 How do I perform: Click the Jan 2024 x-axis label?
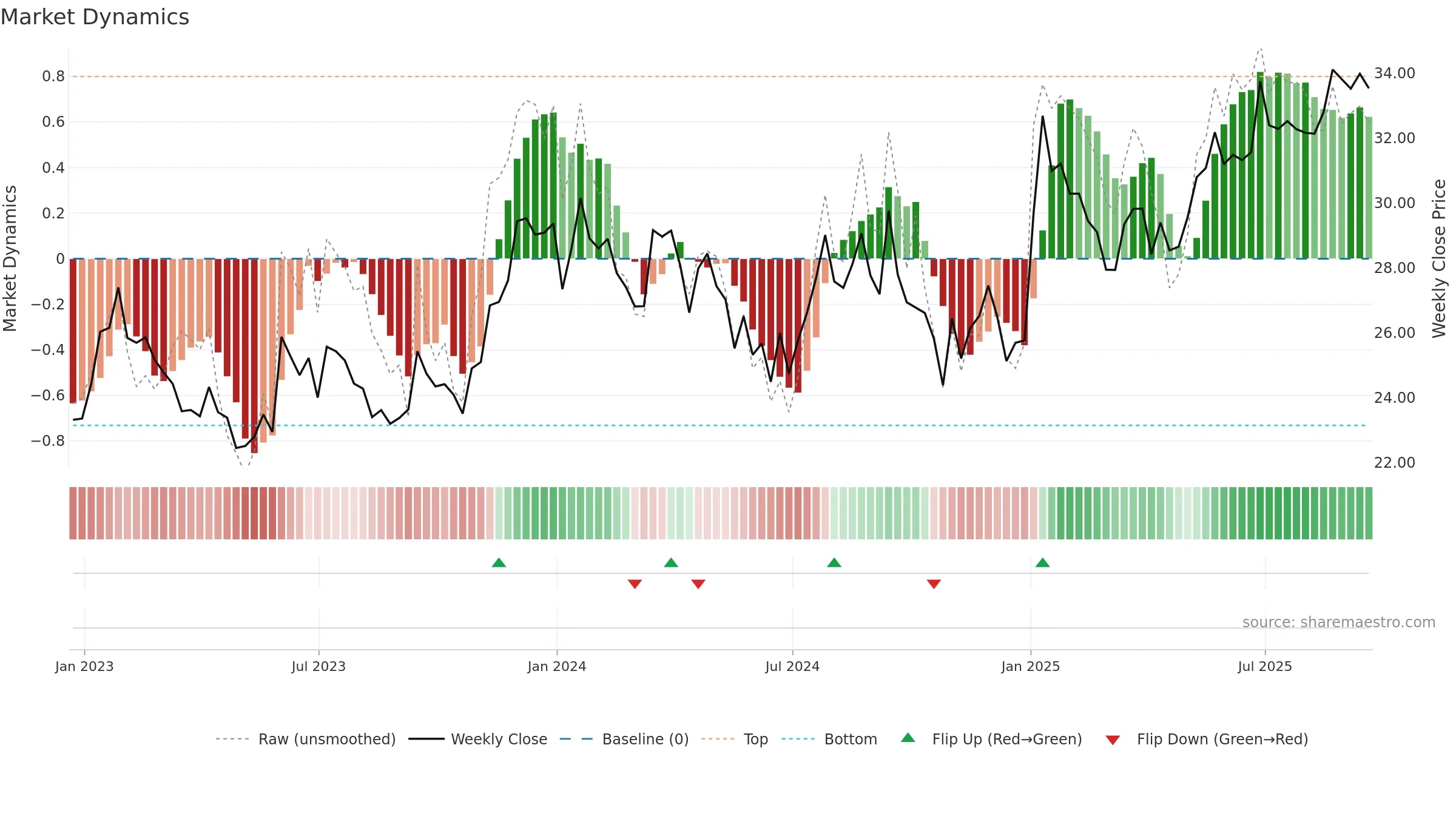557,666
